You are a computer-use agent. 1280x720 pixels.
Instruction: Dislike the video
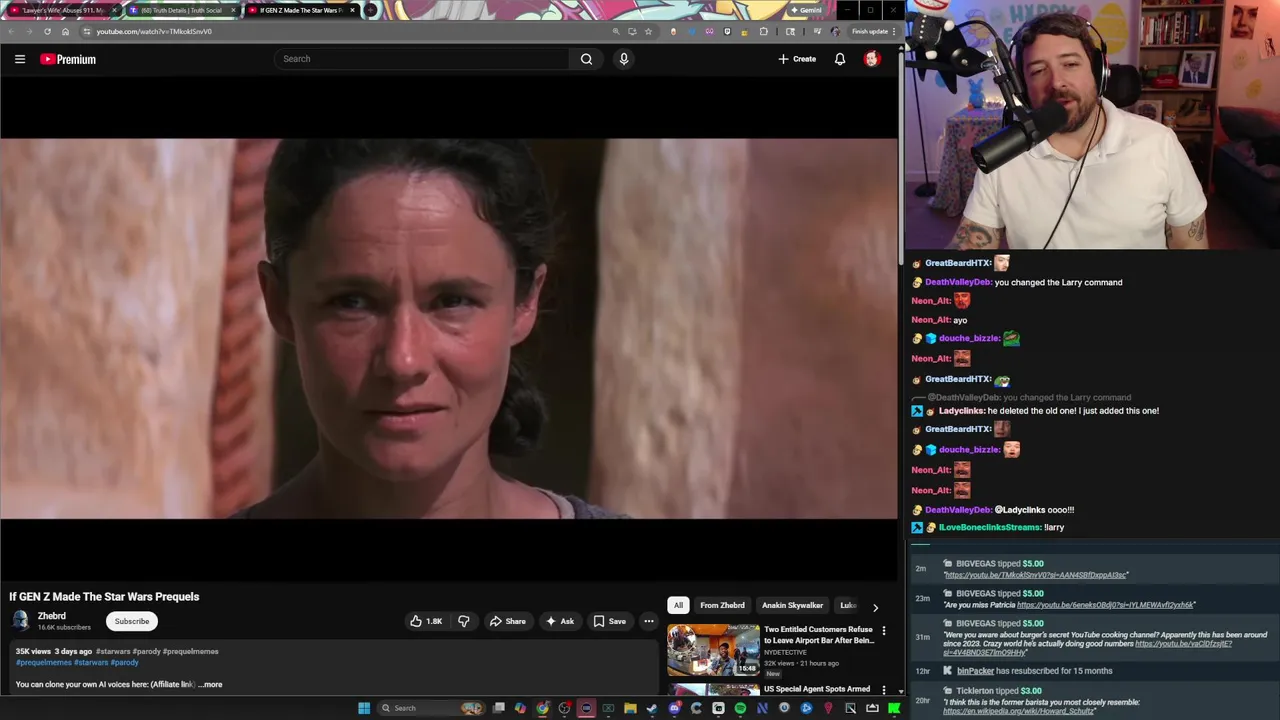coord(463,621)
